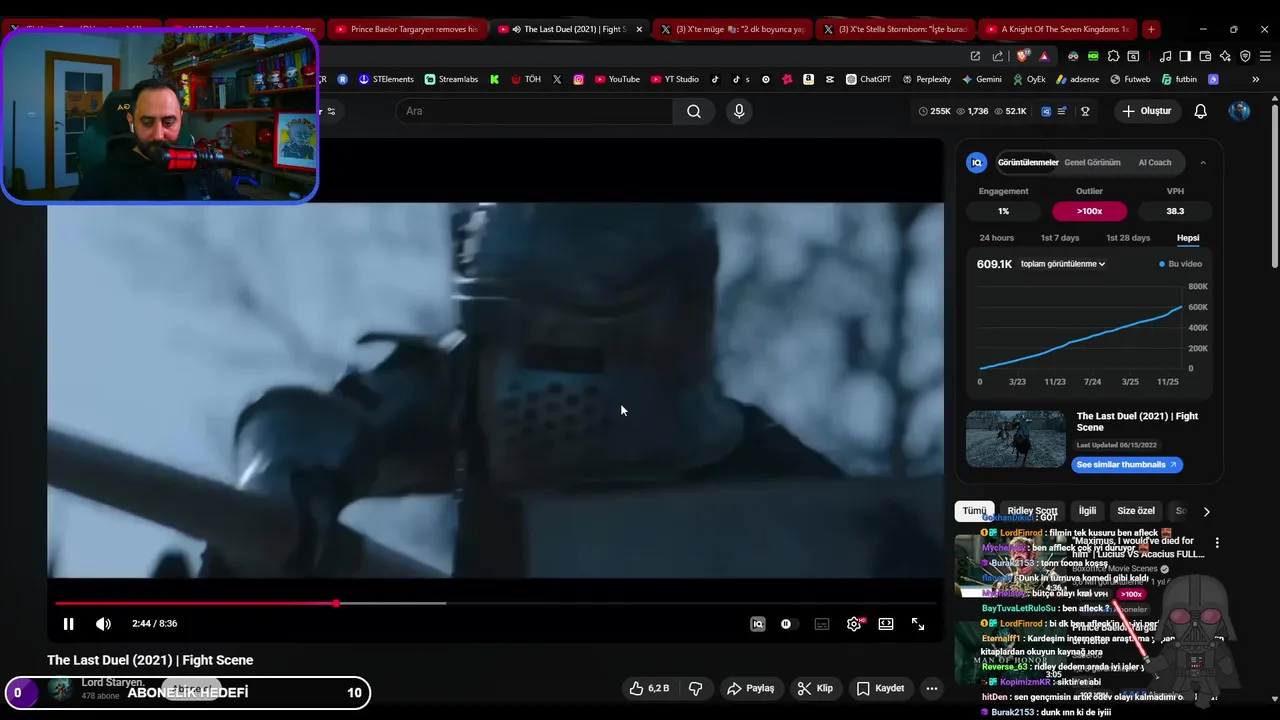The image size is (1280, 720).
Task: Start voice search with microphone
Action: click(739, 111)
